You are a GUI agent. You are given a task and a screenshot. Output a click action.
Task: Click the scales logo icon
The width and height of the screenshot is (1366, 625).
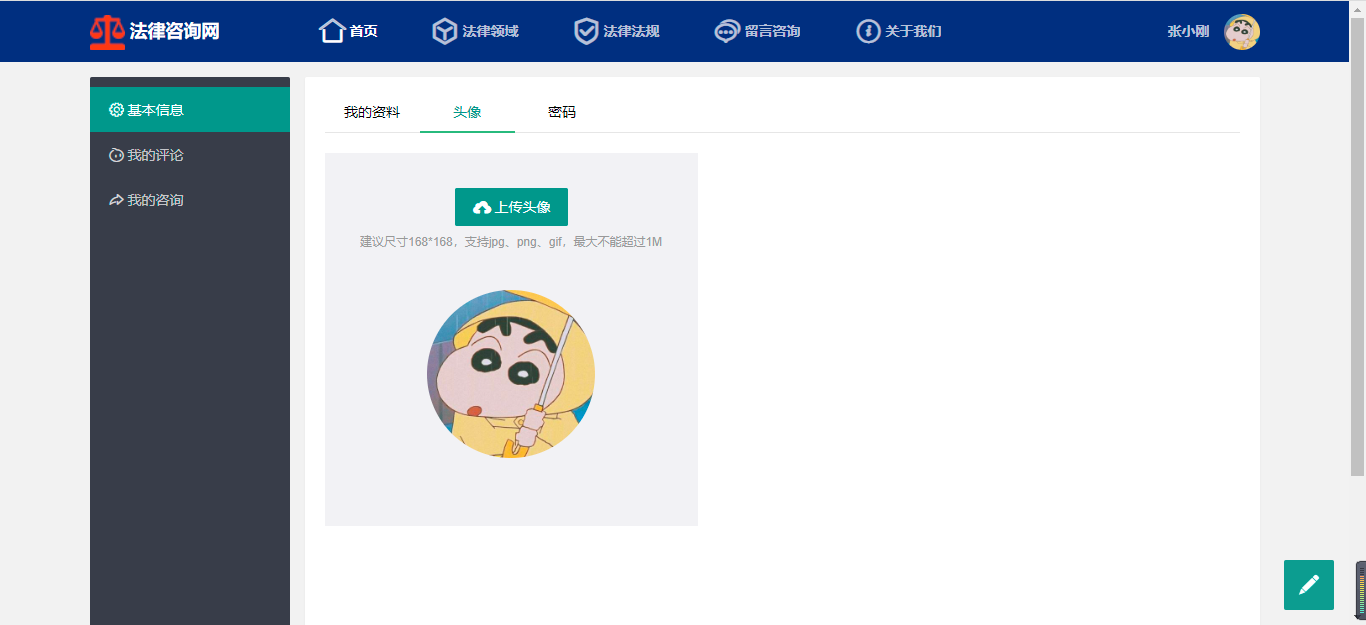(107, 32)
